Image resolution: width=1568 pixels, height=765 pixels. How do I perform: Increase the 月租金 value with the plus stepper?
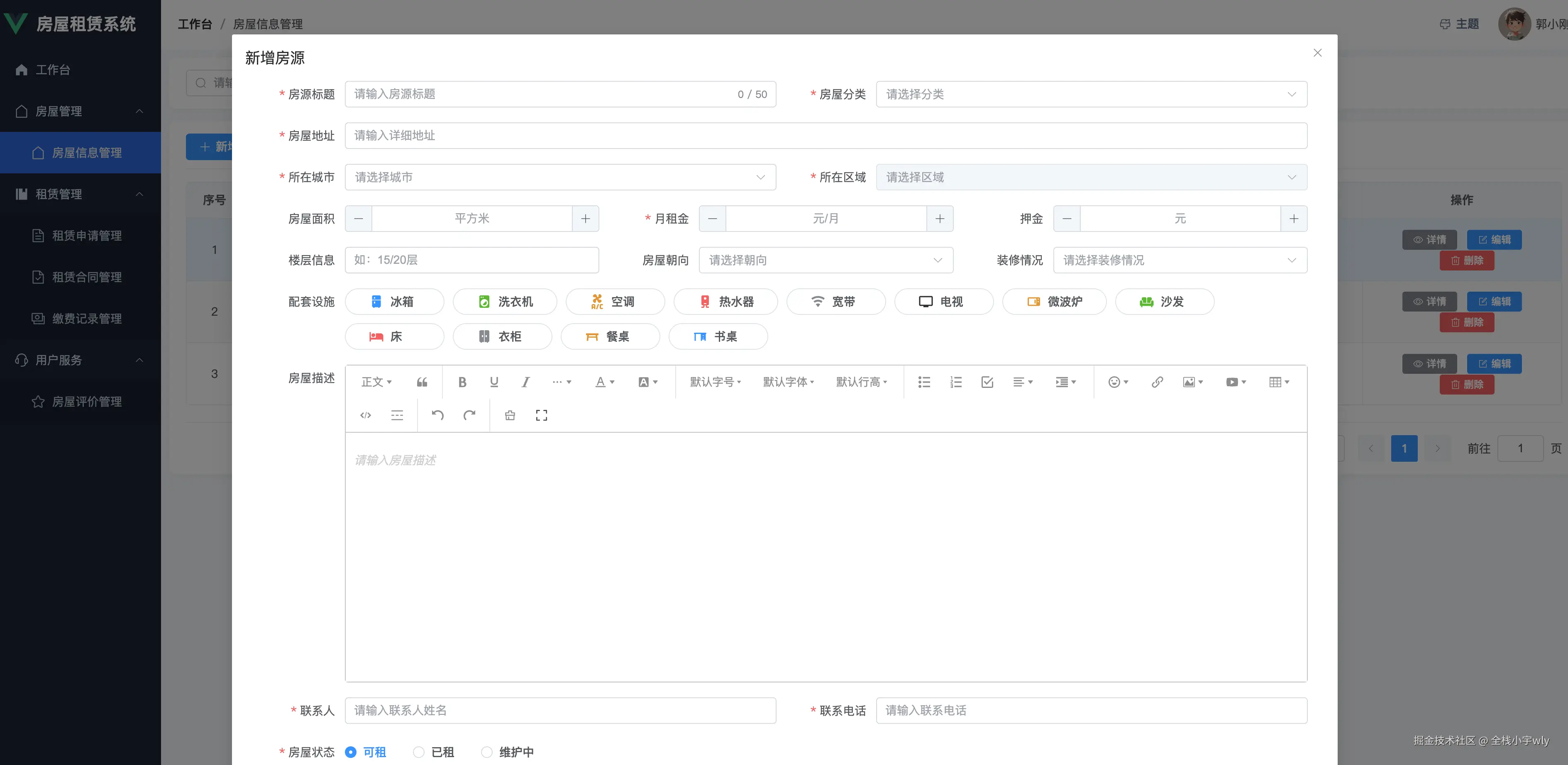(940, 219)
